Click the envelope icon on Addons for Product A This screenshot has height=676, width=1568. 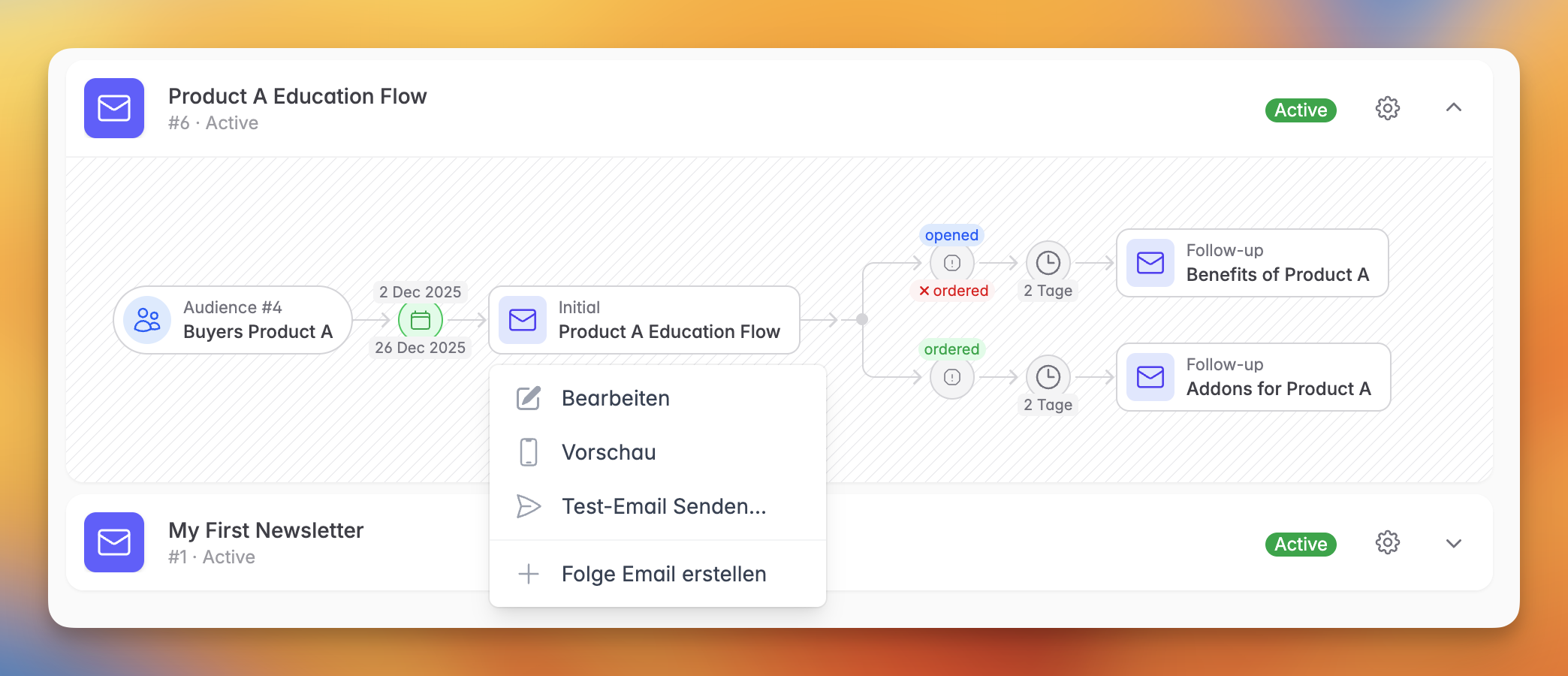pos(1149,378)
